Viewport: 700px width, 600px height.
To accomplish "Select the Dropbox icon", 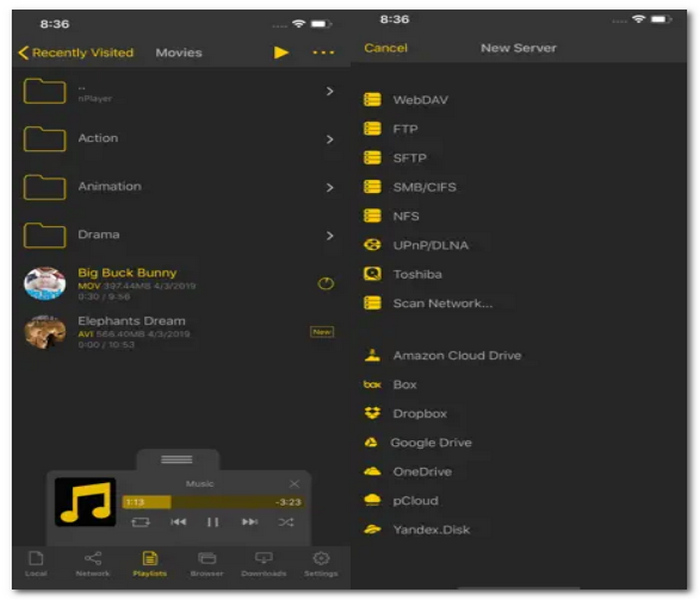I will pos(372,413).
